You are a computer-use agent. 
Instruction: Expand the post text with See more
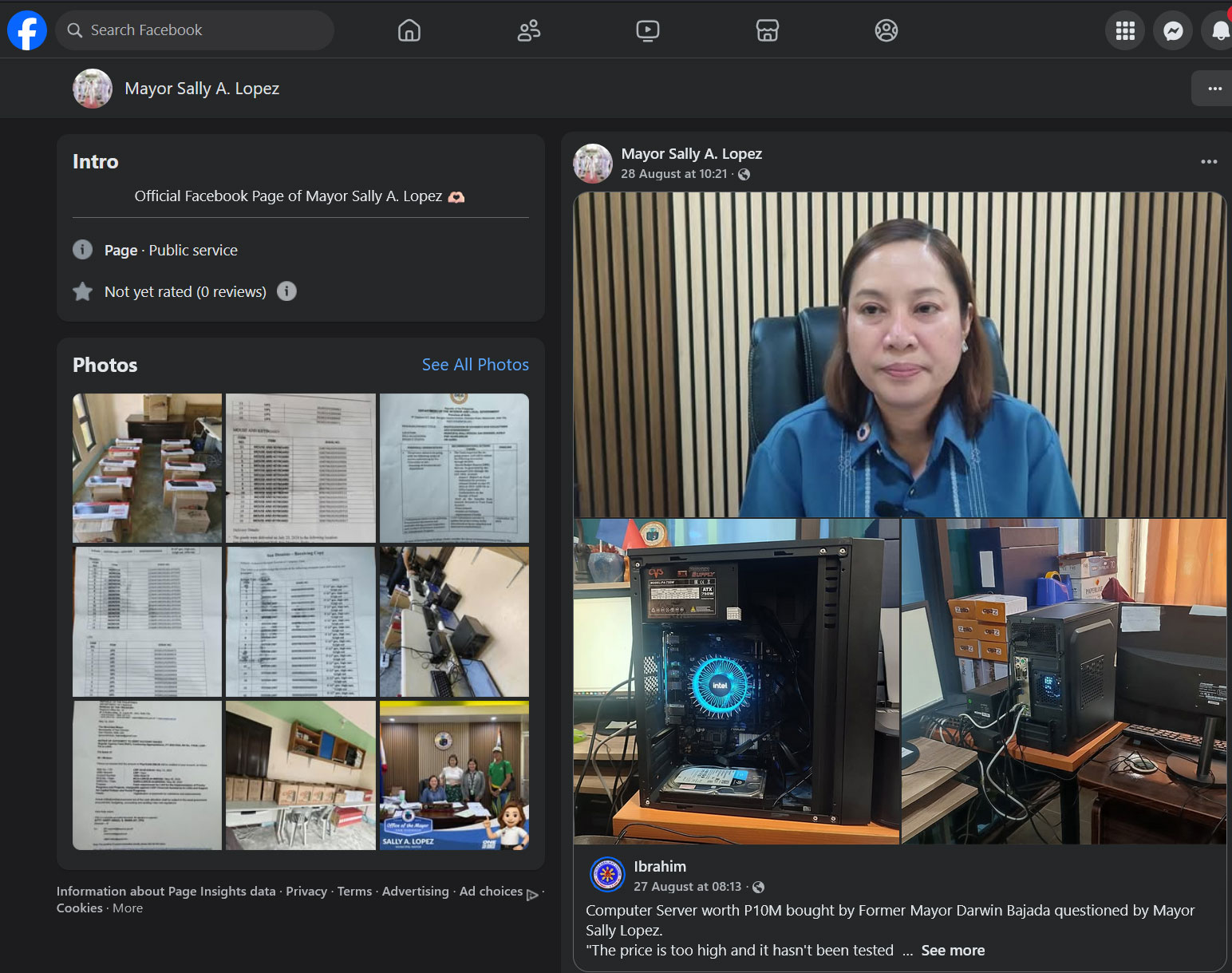tap(953, 951)
